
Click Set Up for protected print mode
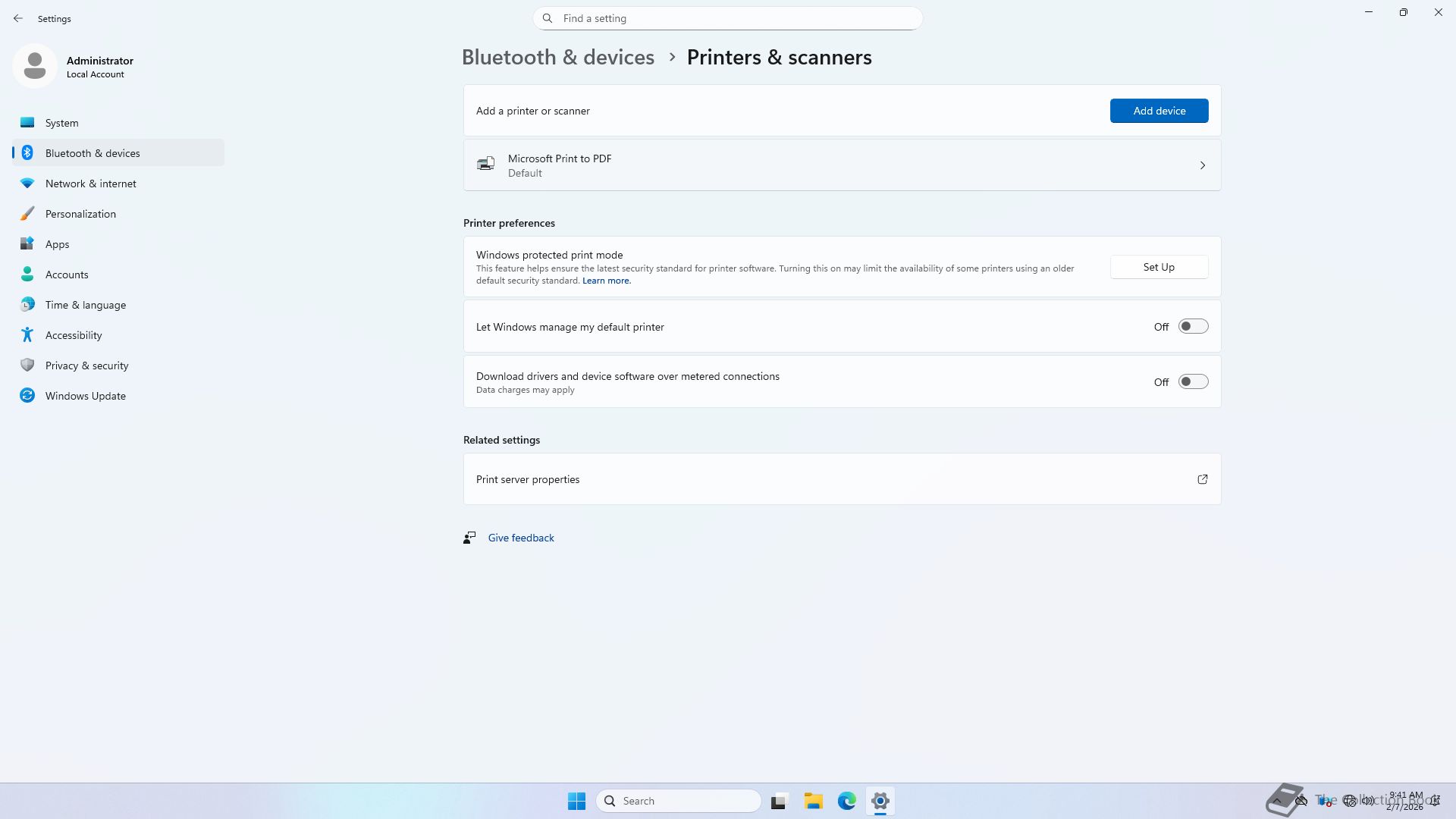1159,267
